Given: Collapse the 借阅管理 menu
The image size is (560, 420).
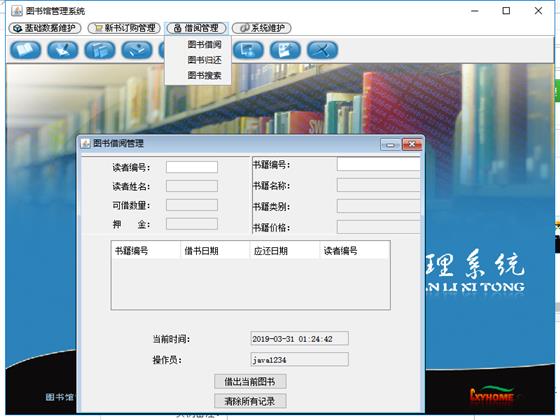Looking at the screenshot, I should [196, 28].
